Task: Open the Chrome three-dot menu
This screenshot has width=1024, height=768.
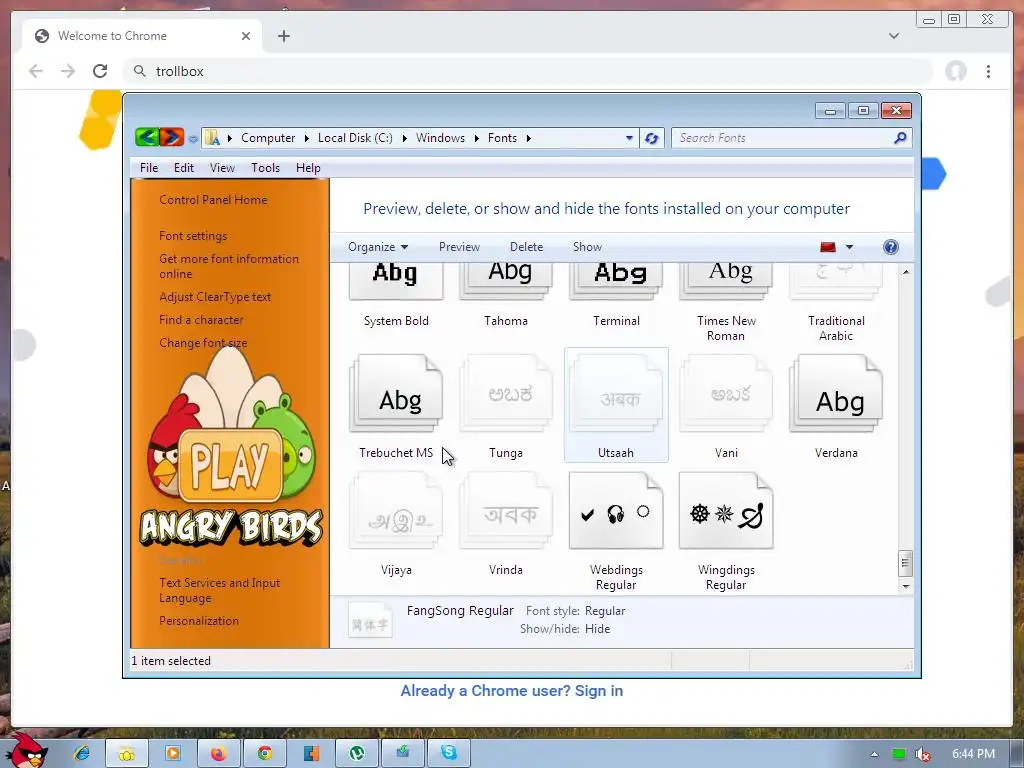Action: pos(988,71)
